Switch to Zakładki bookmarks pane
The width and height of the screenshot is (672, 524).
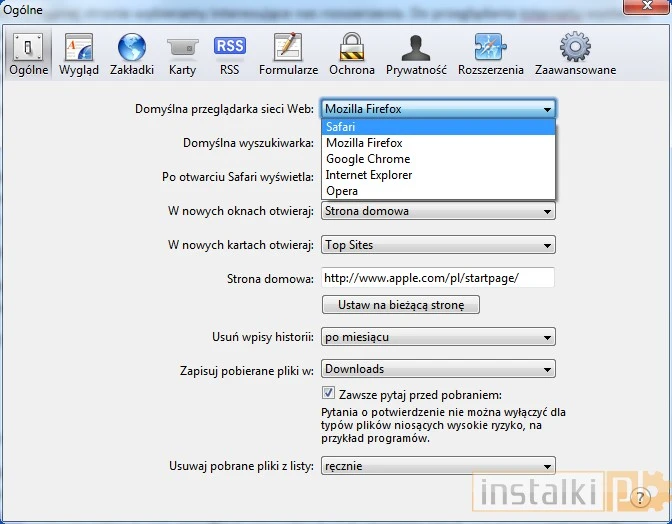click(131, 54)
